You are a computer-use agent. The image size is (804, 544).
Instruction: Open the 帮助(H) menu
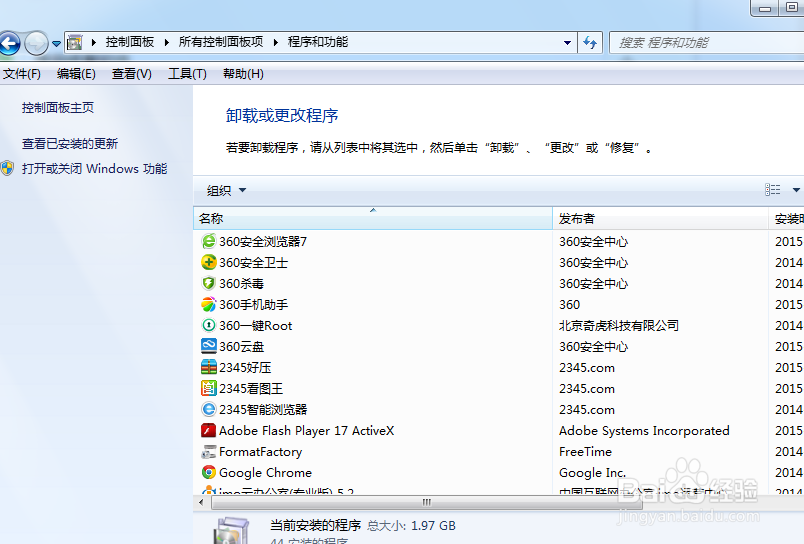(x=243, y=74)
